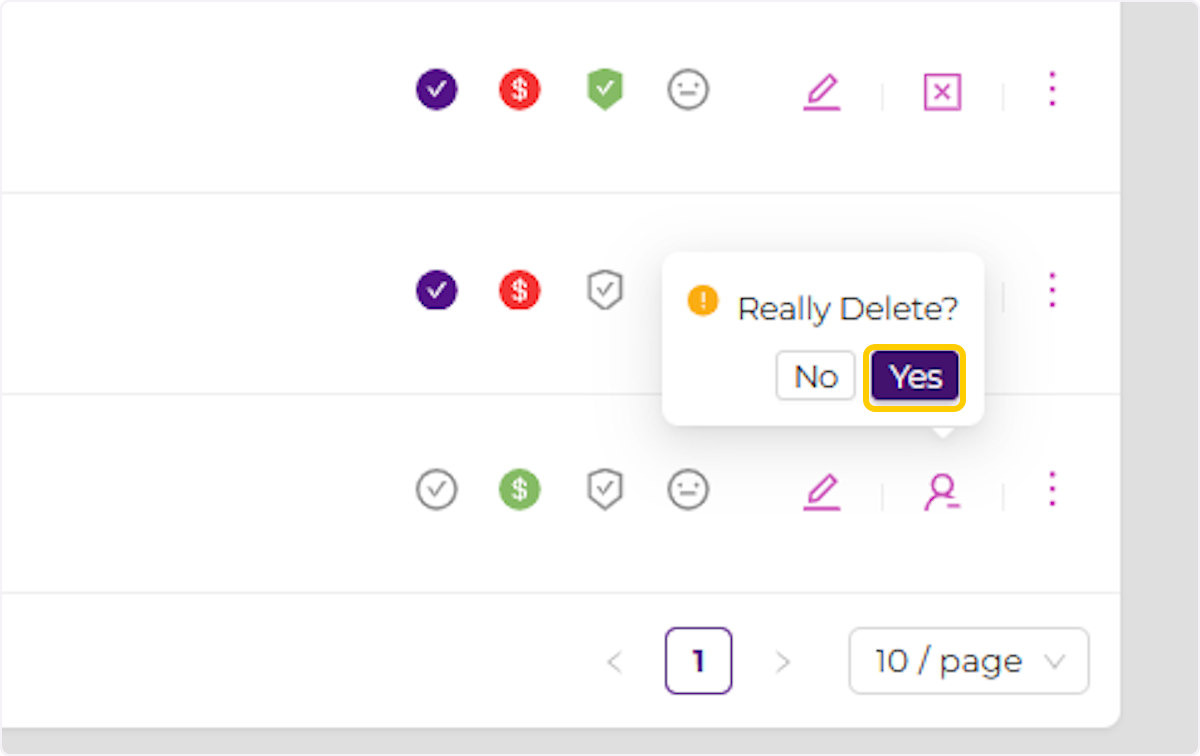Click the gray shield icon in the bottom row

[604, 489]
